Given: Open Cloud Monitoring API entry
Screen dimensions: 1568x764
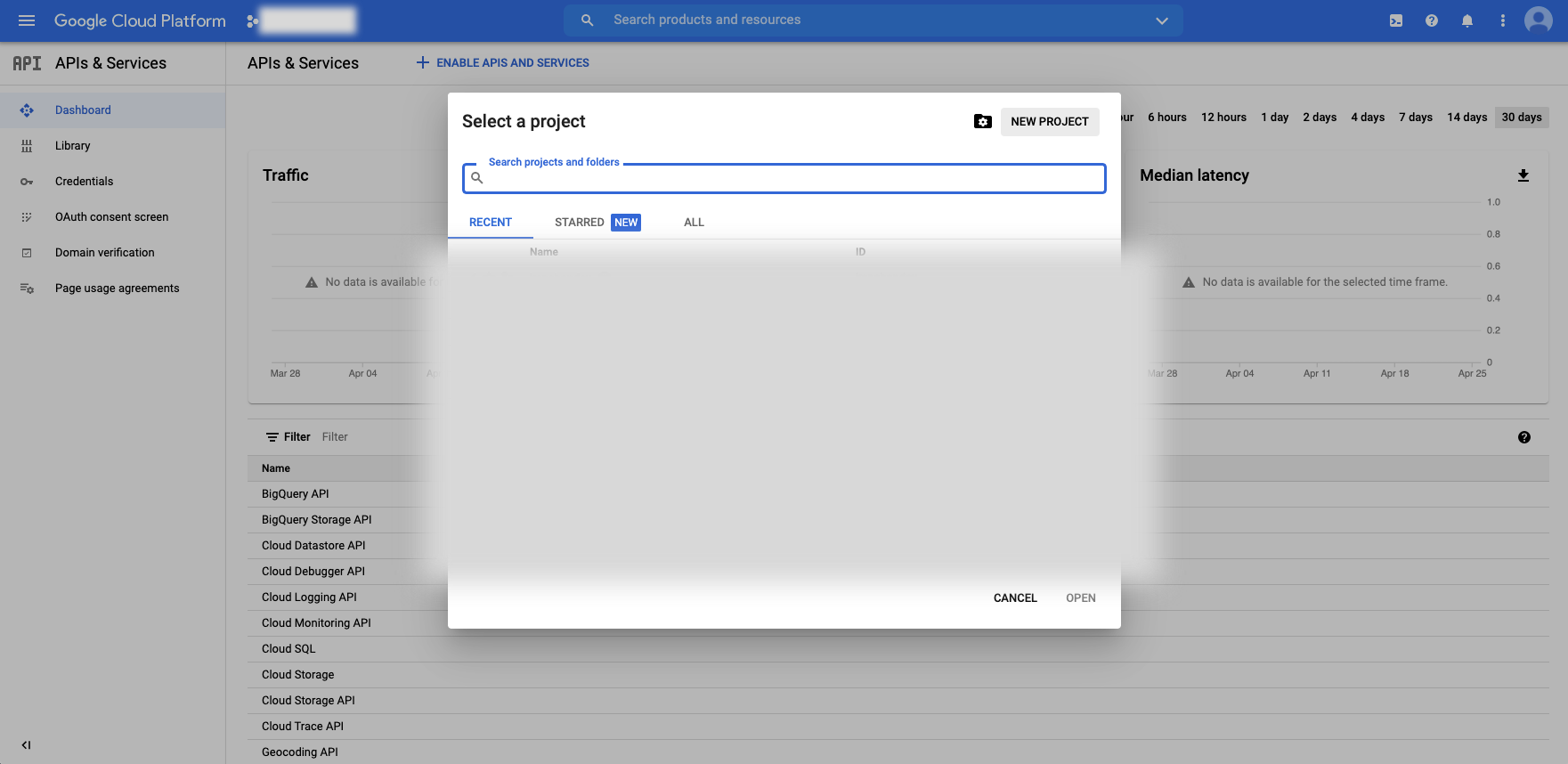Looking at the screenshot, I should coord(316,623).
